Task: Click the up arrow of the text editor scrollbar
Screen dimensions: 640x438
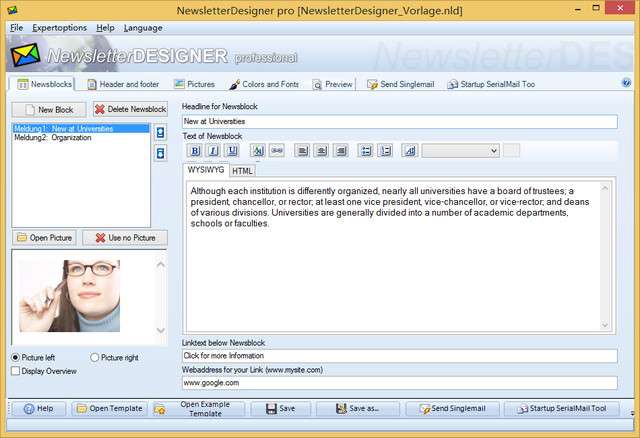Action: click(605, 188)
